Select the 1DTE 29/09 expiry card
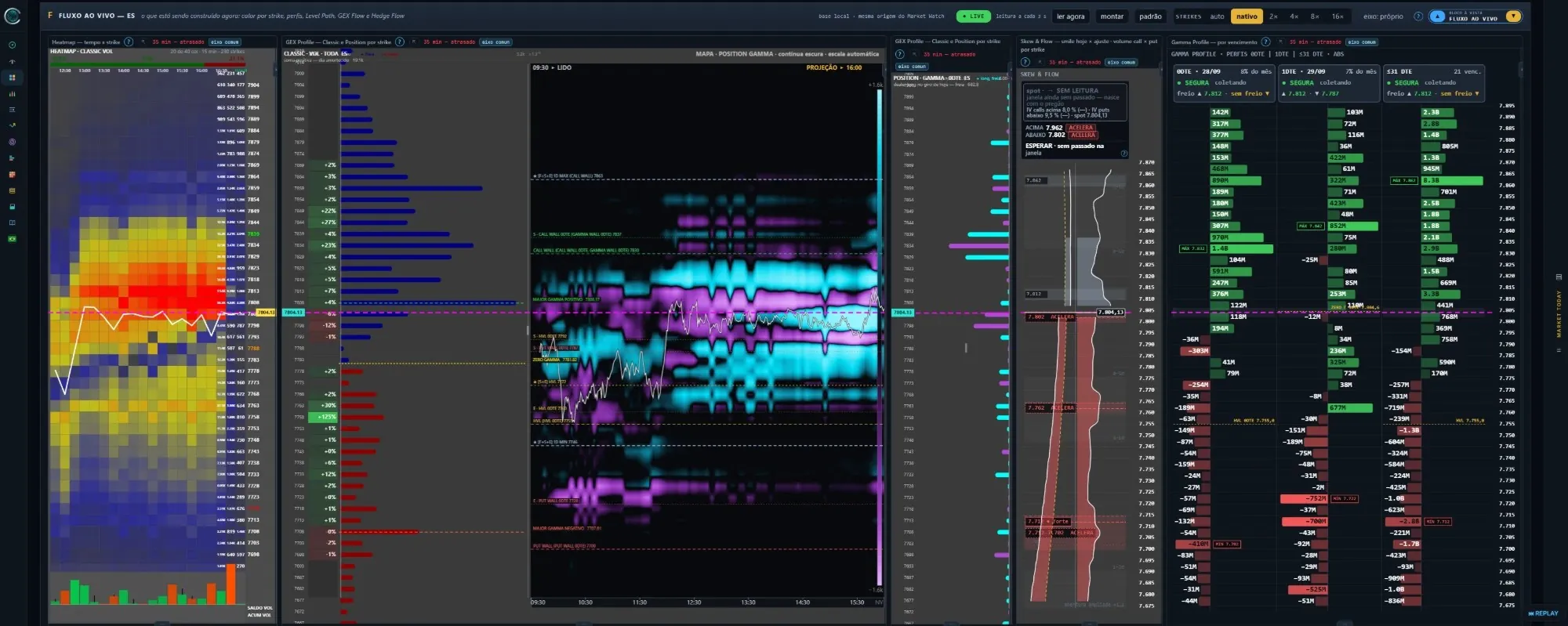 click(1328, 82)
